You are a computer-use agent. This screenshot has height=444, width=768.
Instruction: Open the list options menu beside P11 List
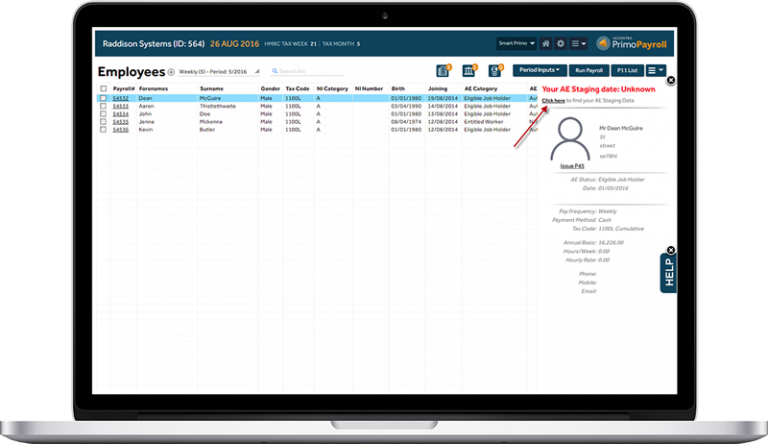coord(655,70)
